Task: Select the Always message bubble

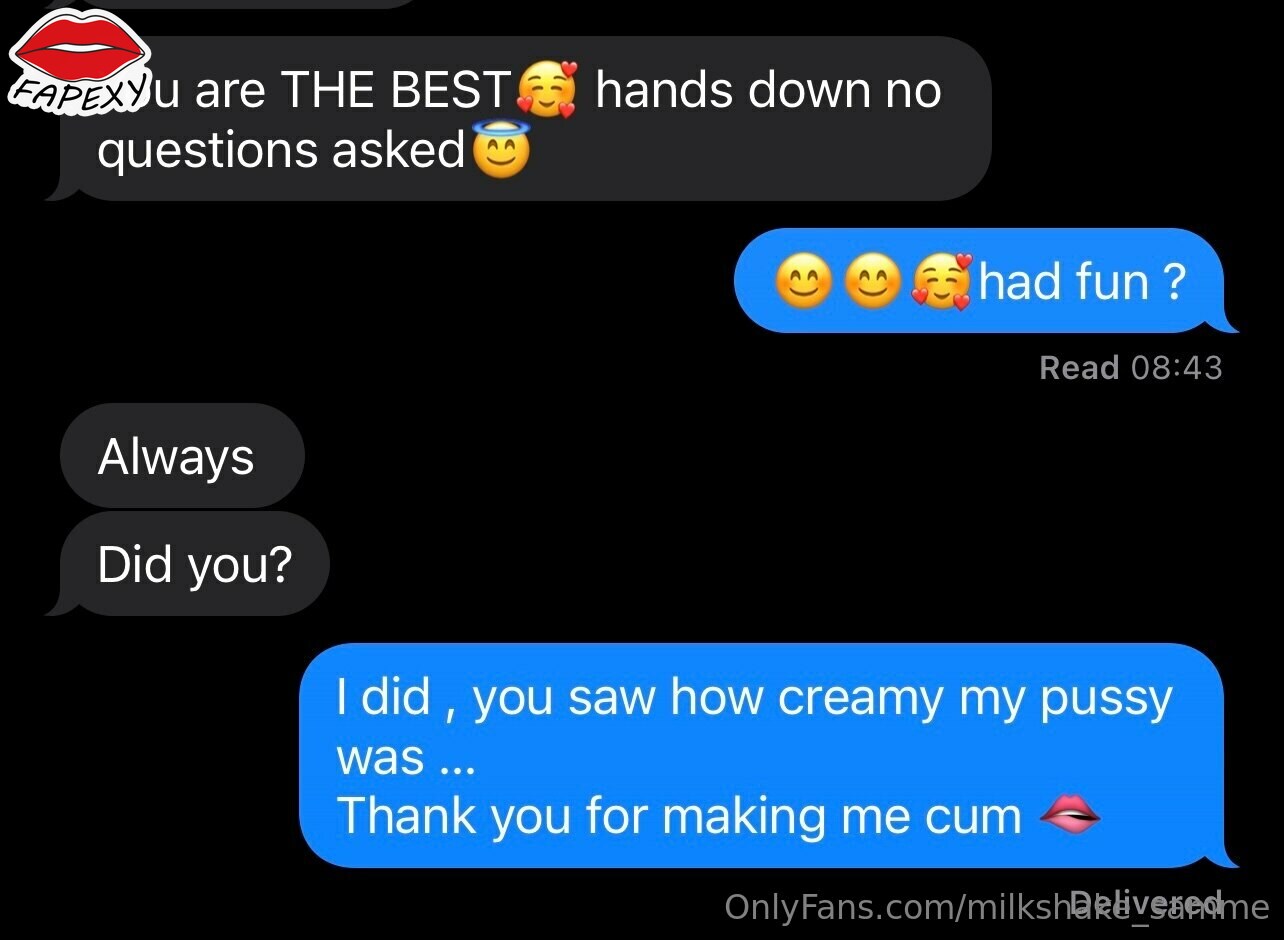Action: [x=182, y=456]
